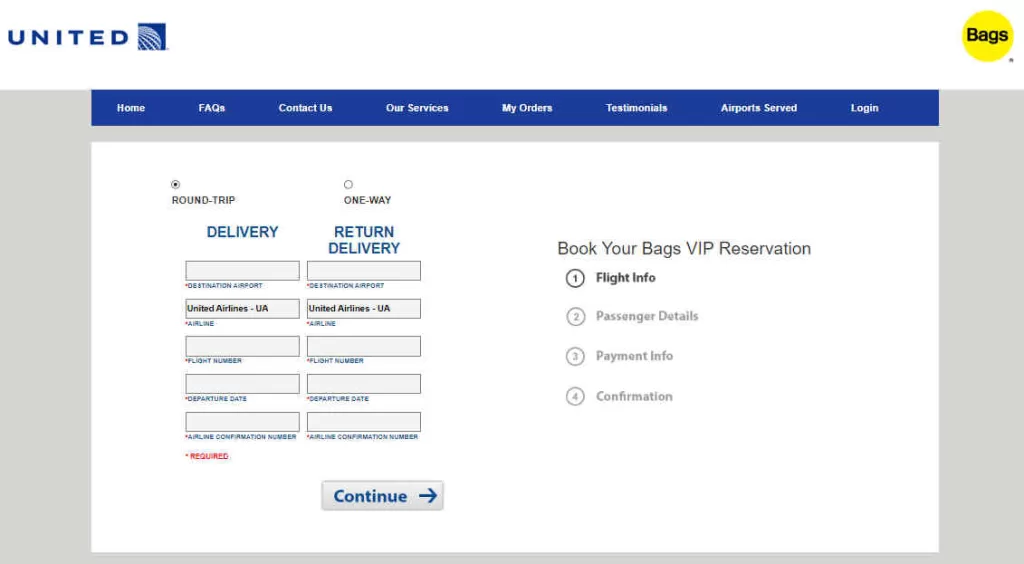The height and width of the screenshot is (564, 1024).
Task: Click the yellow Bags logo
Action: coord(986,36)
